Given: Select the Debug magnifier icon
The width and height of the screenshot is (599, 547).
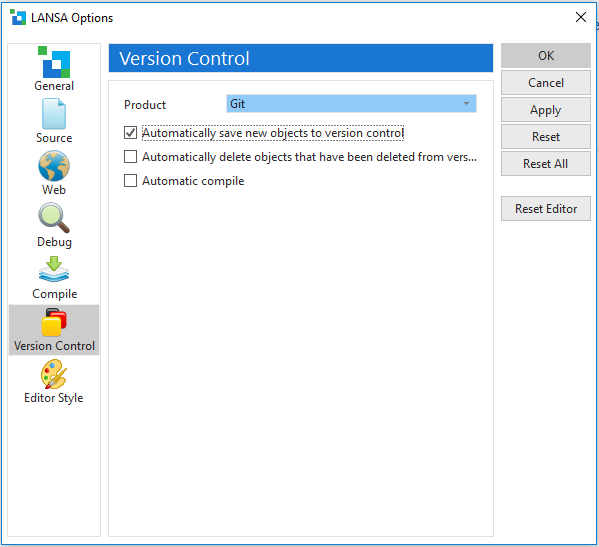Looking at the screenshot, I should tap(54, 218).
